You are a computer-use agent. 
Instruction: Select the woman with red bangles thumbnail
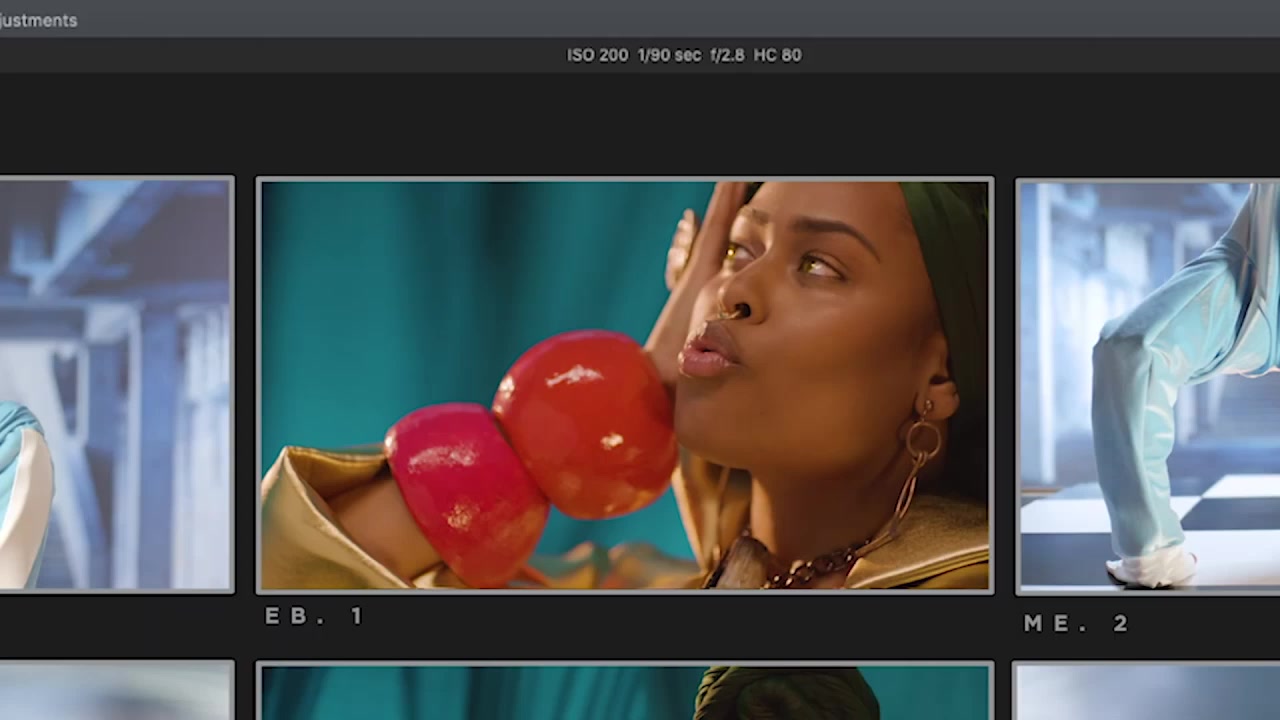click(625, 386)
